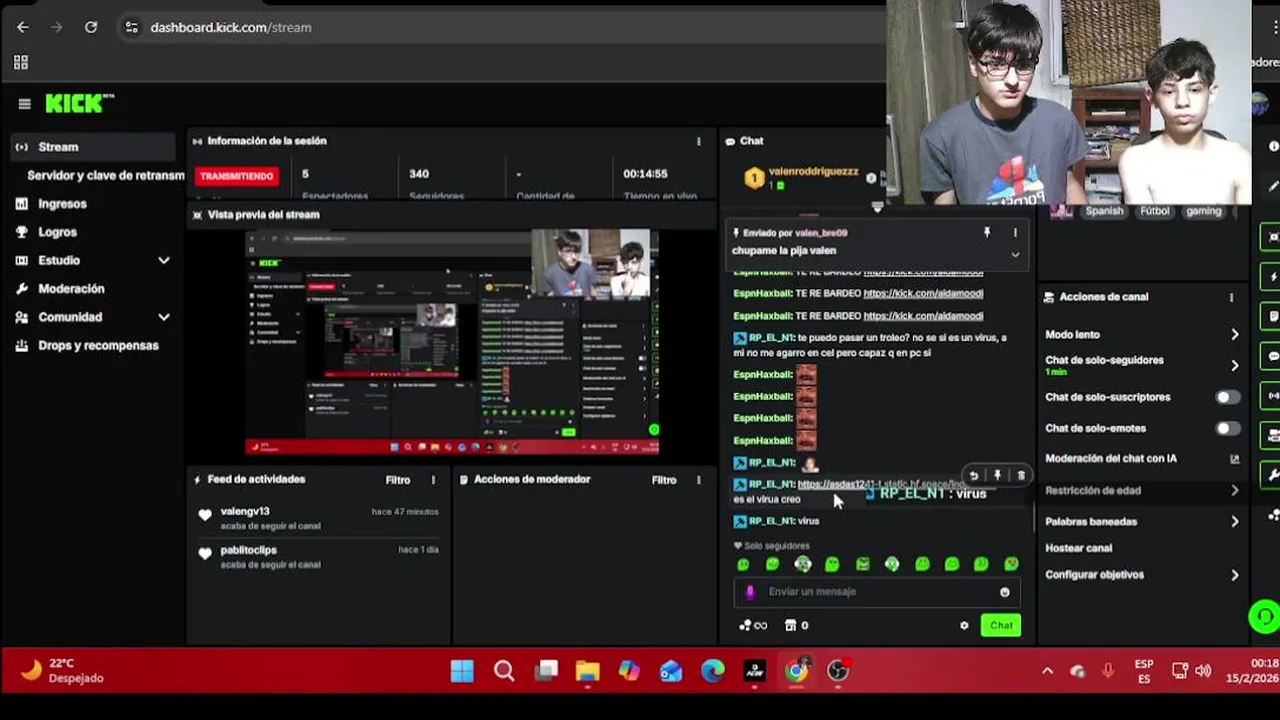Click the reply arrow on the hovered chat message
This screenshot has width=1280, height=720.
[x=973, y=476]
